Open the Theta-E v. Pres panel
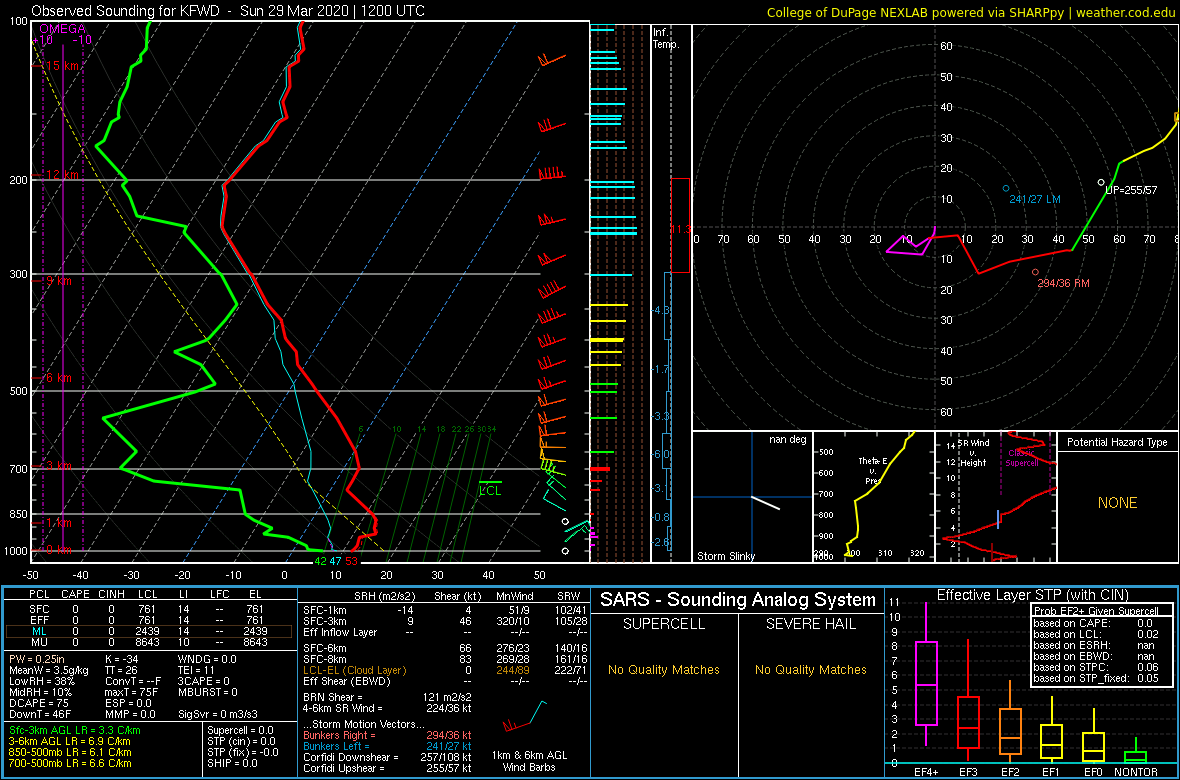 [872, 497]
